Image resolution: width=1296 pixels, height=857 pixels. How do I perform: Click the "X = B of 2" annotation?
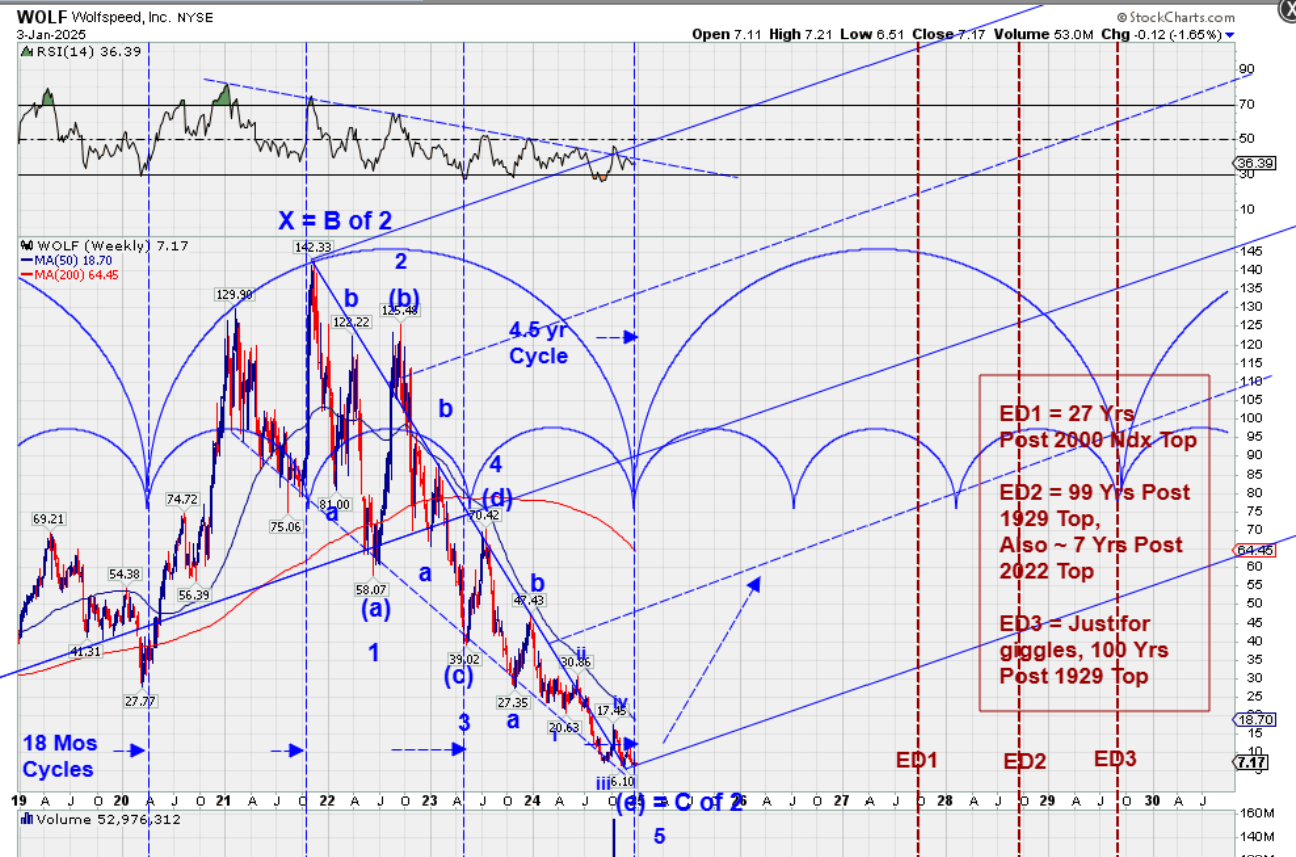335,221
